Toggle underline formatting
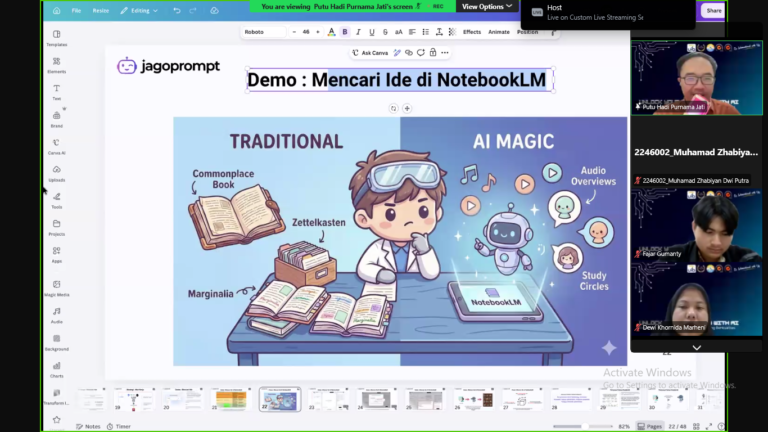Screen dimensions: 768x432 coord(372,32)
